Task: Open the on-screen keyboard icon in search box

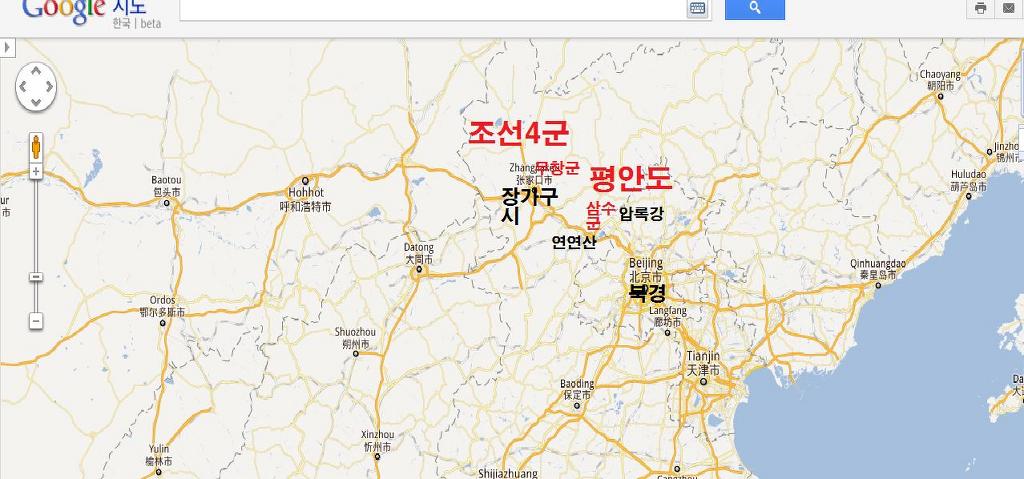Action: (697, 8)
